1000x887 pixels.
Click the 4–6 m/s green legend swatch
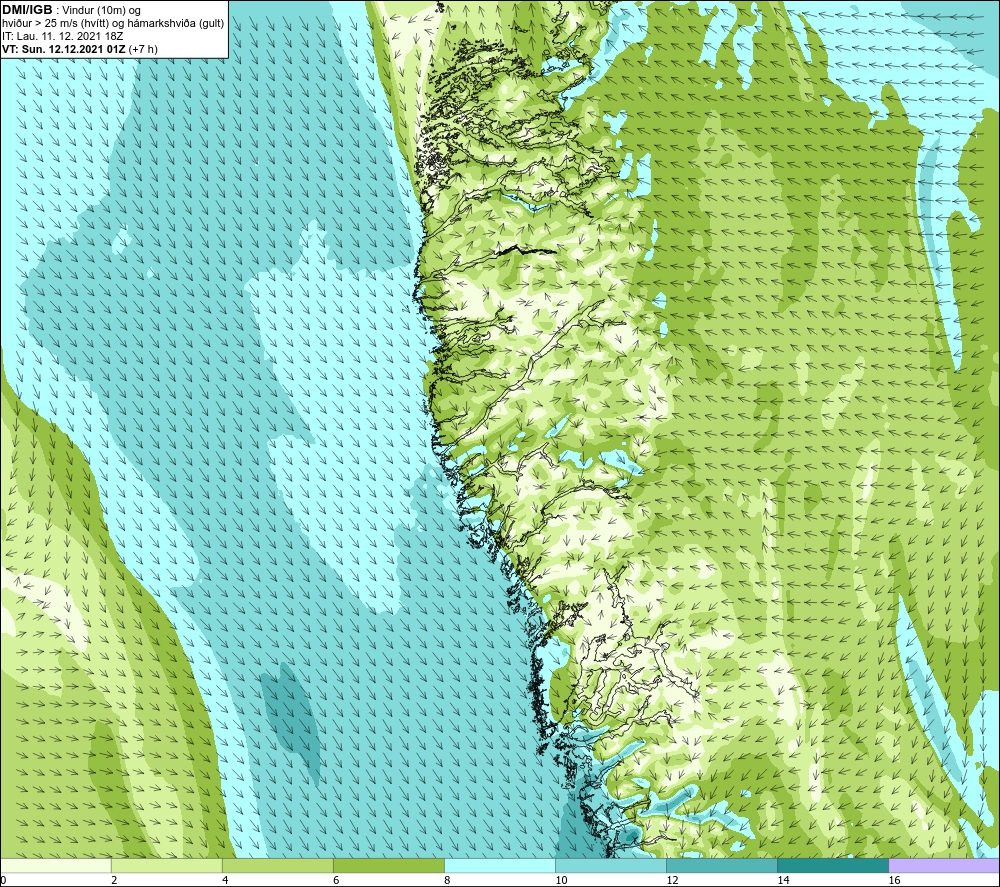click(278, 865)
